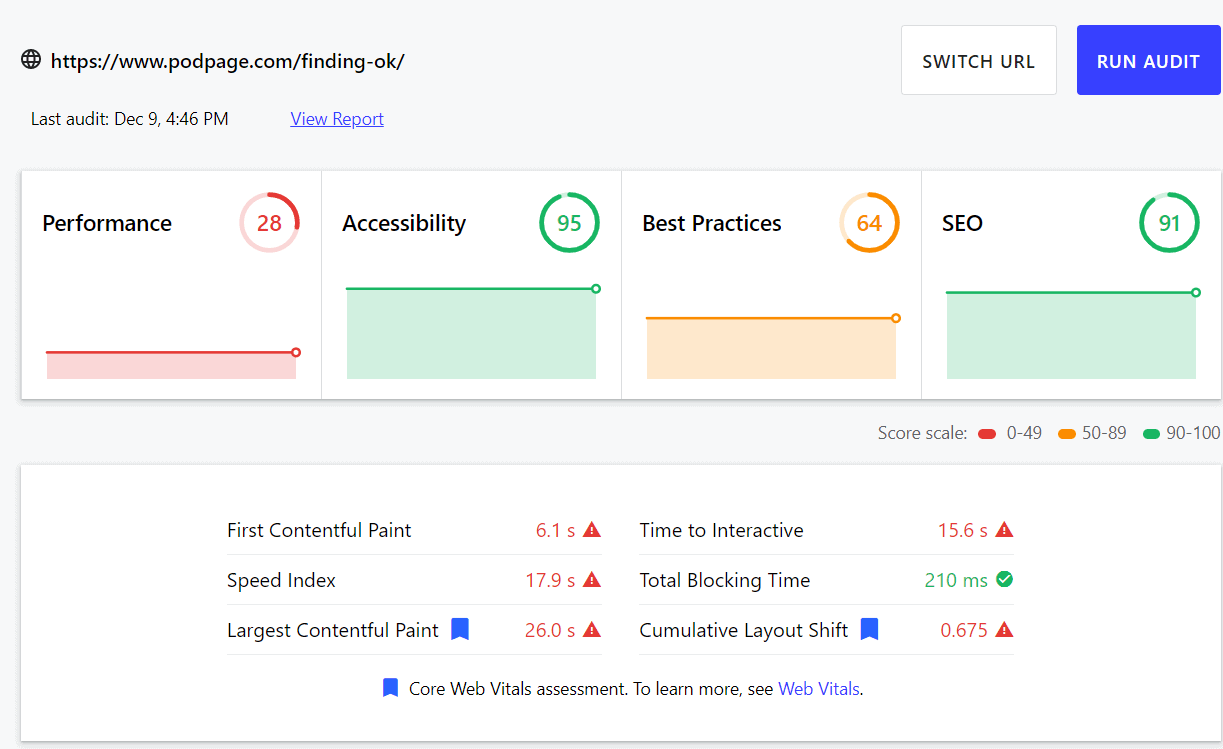Click the Score scale: label
Screen dimensions: 1223x749
(x=923, y=433)
